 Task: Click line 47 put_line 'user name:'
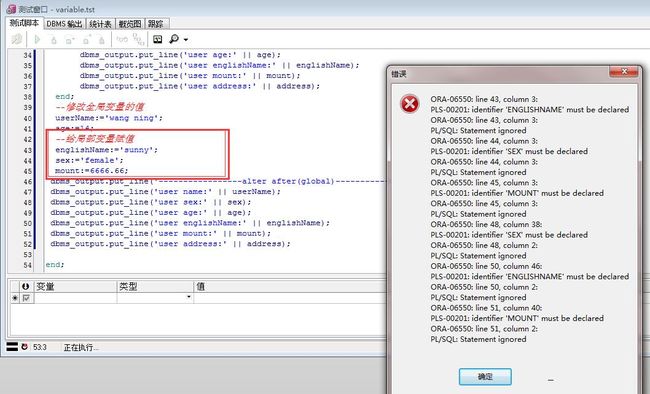pyautogui.click(x=165, y=192)
